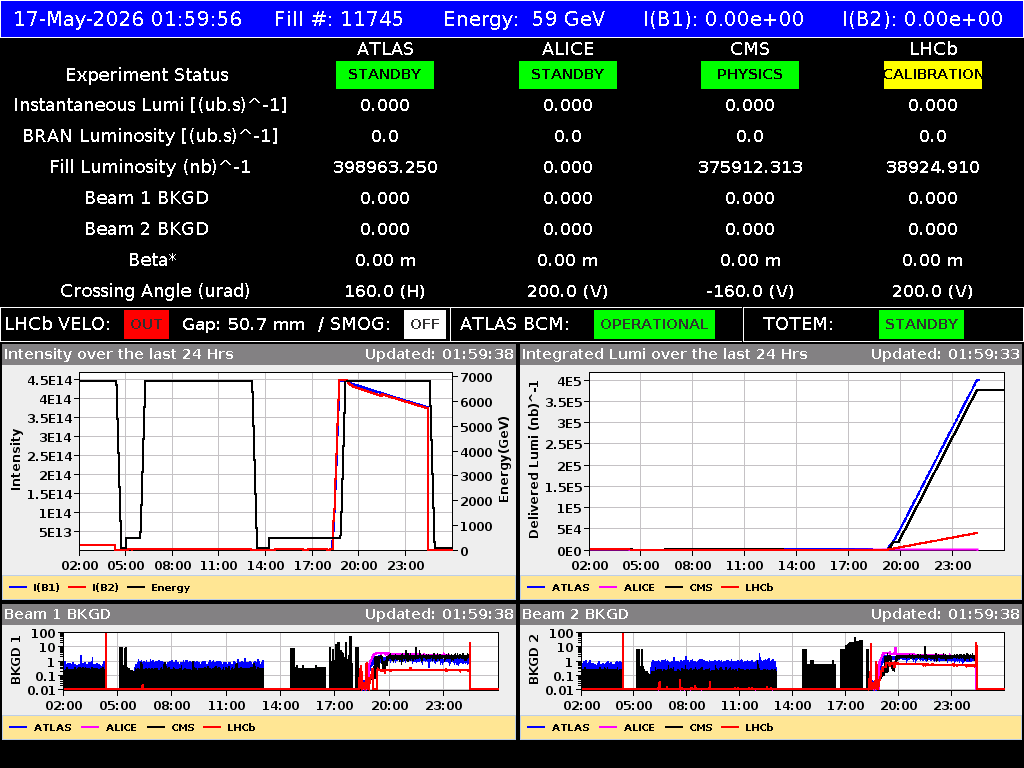Viewport: 1024px width, 768px height.
Task: Click the BRAN Luminosity row label
Action: (150, 136)
